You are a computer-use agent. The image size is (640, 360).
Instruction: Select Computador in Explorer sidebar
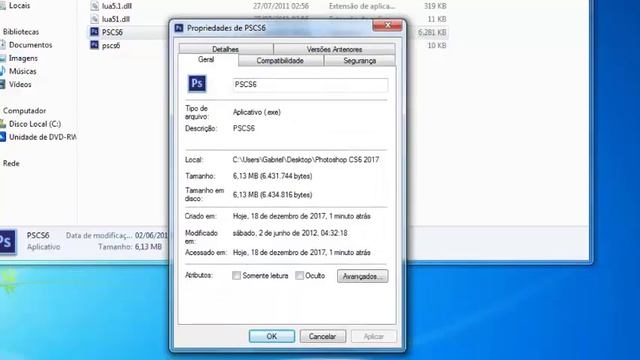point(24,111)
